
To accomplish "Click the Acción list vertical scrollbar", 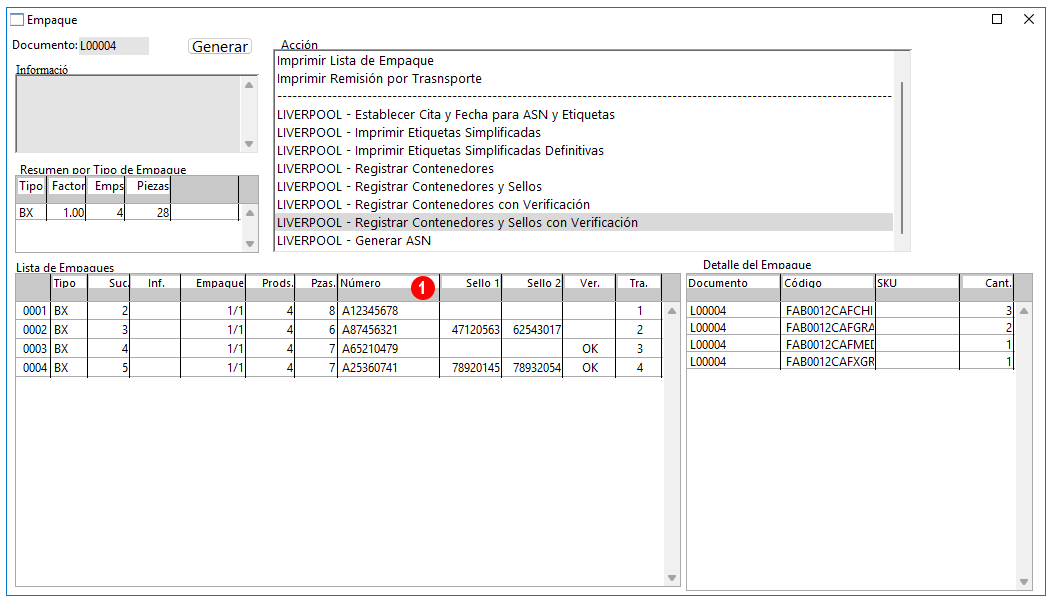I will pos(902,158).
